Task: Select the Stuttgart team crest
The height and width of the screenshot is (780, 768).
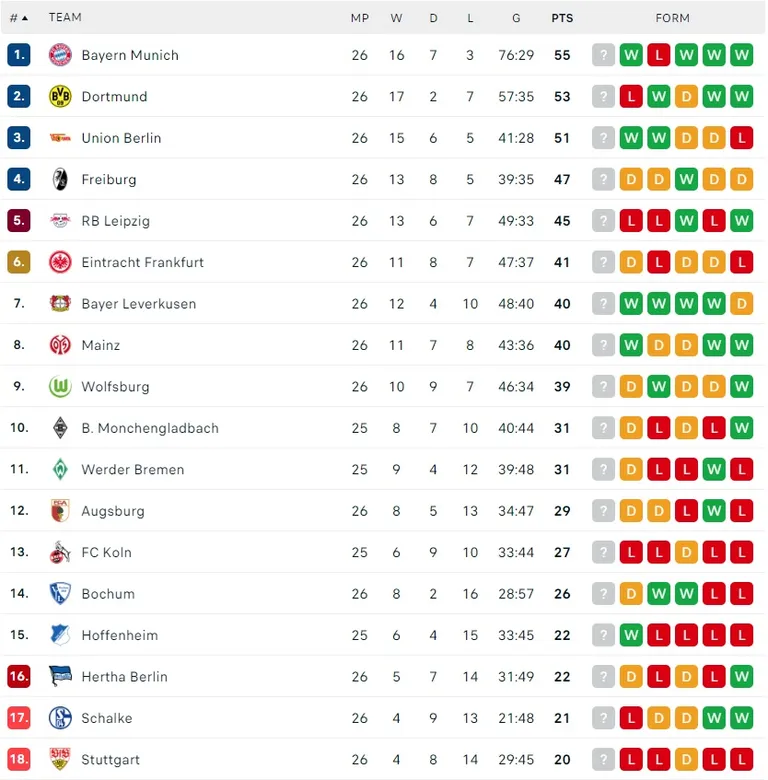Action: (x=60, y=759)
